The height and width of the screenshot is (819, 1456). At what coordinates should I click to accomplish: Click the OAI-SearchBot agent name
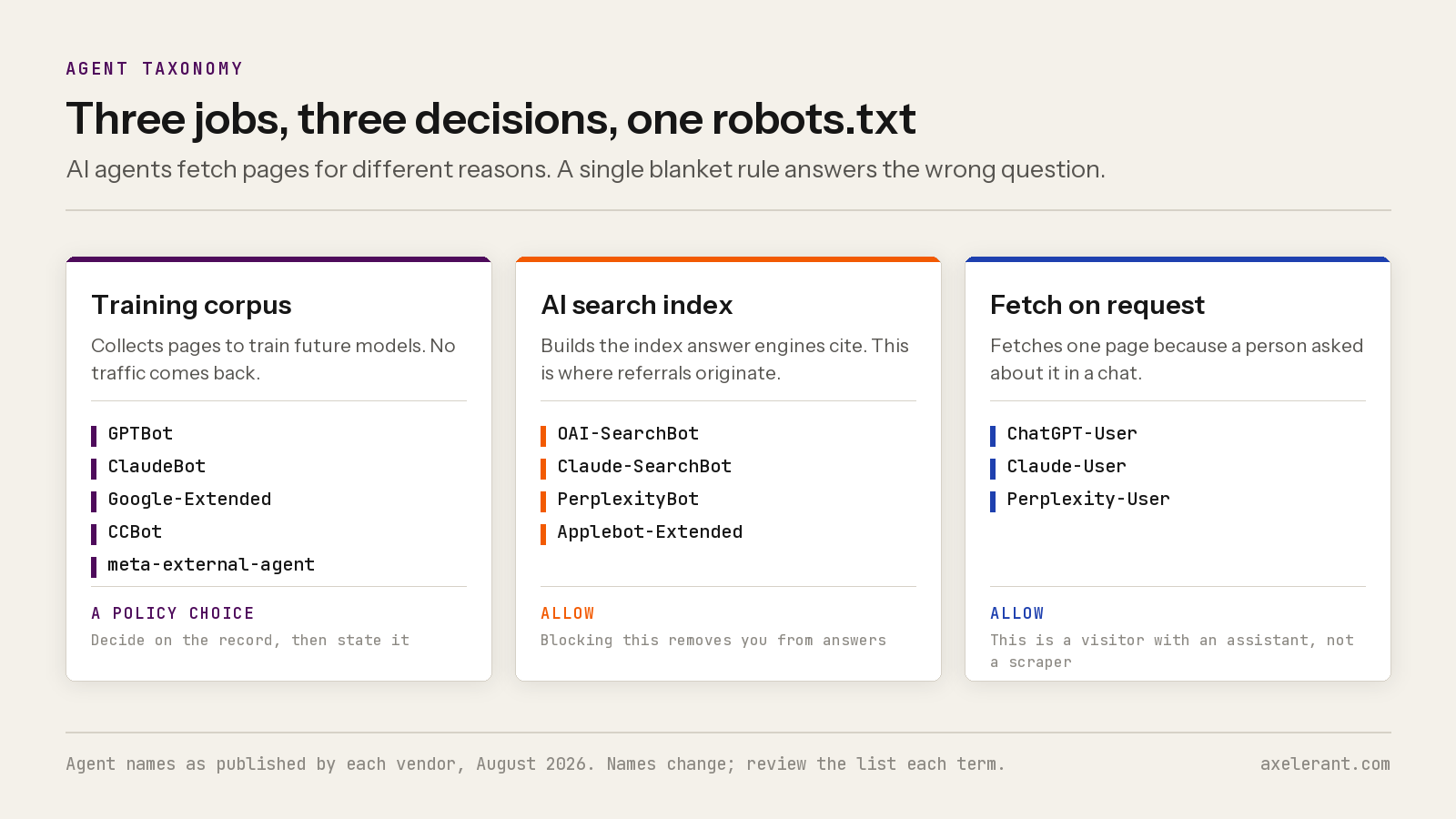(x=628, y=434)
